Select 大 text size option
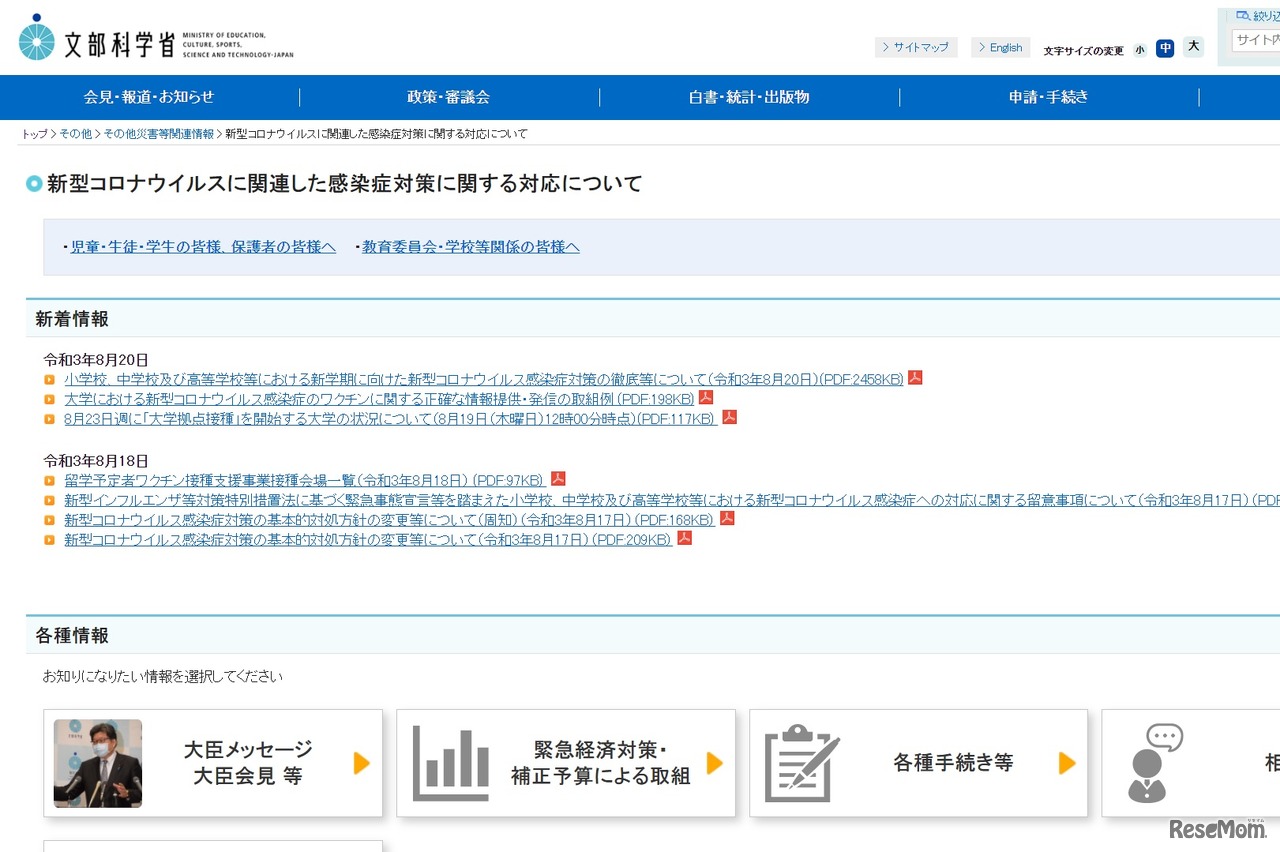Image resolution: width=1280 pixels, height=852 pixels. pos(1192,46)
